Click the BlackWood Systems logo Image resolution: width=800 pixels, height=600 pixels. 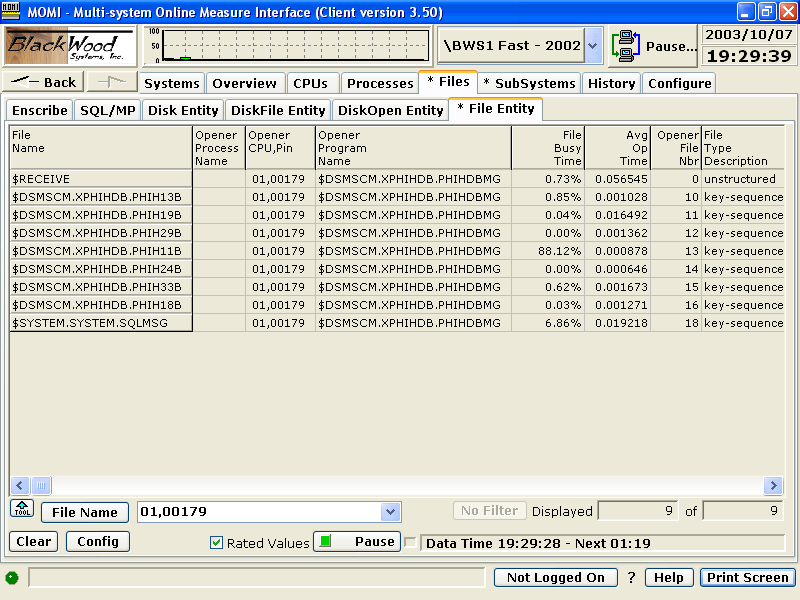coord(70,46)
